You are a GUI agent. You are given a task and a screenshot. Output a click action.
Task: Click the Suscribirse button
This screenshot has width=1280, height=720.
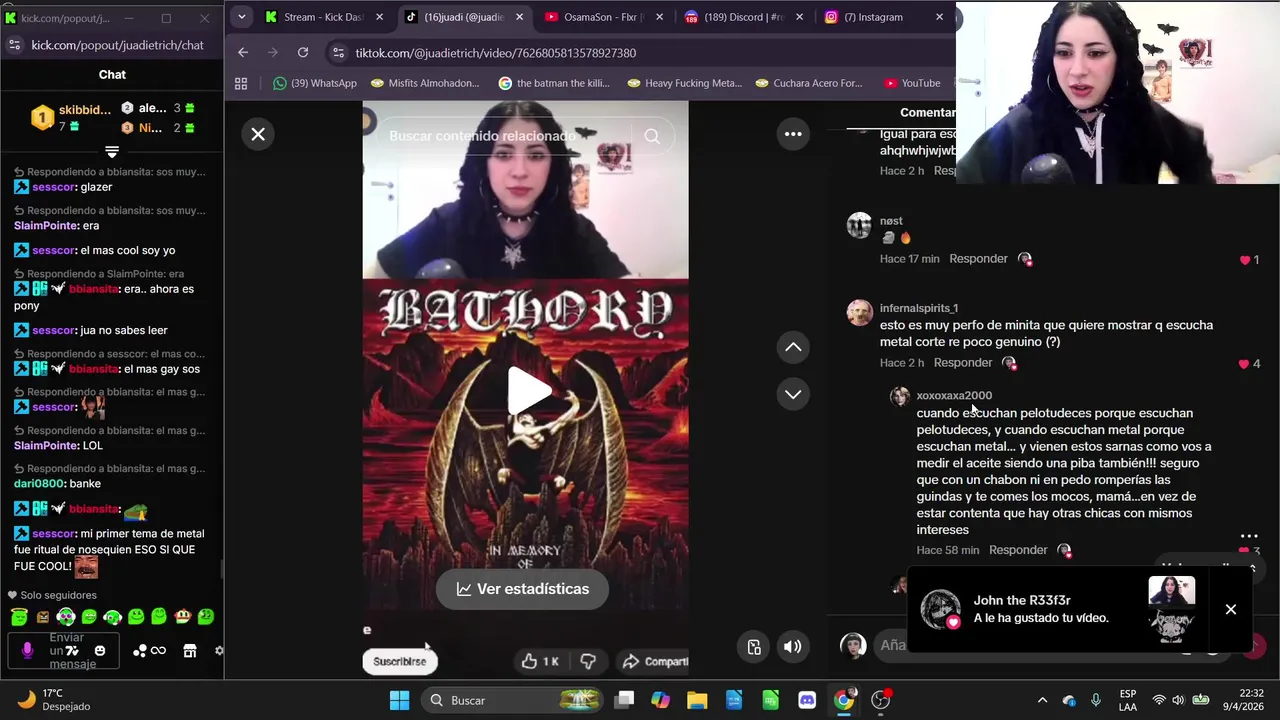click(399, 661)
